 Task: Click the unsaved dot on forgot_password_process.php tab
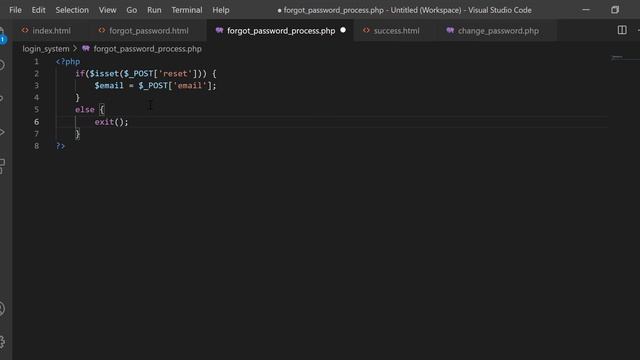point(343,30)
